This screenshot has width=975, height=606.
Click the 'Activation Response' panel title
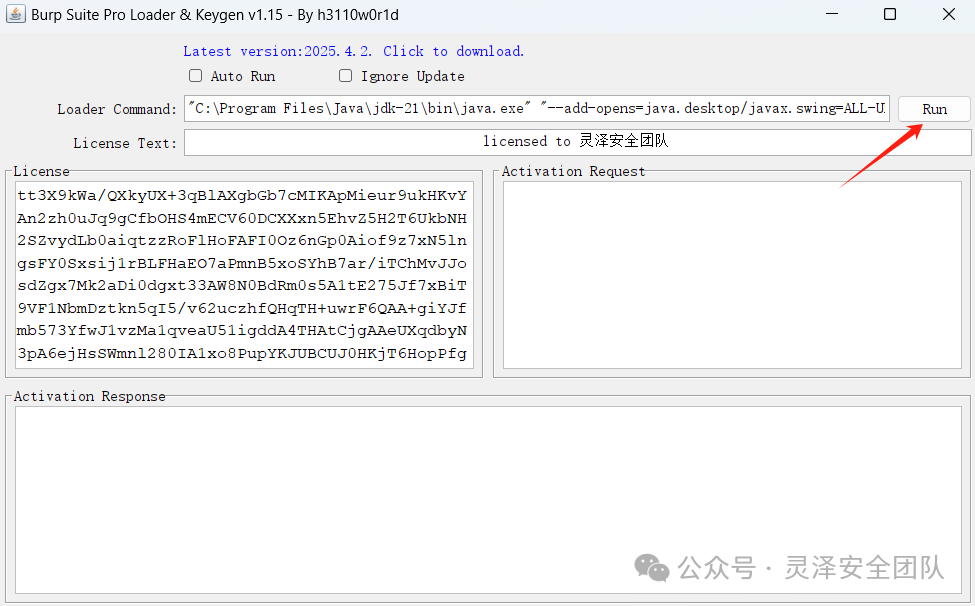[x=90, y=397]
